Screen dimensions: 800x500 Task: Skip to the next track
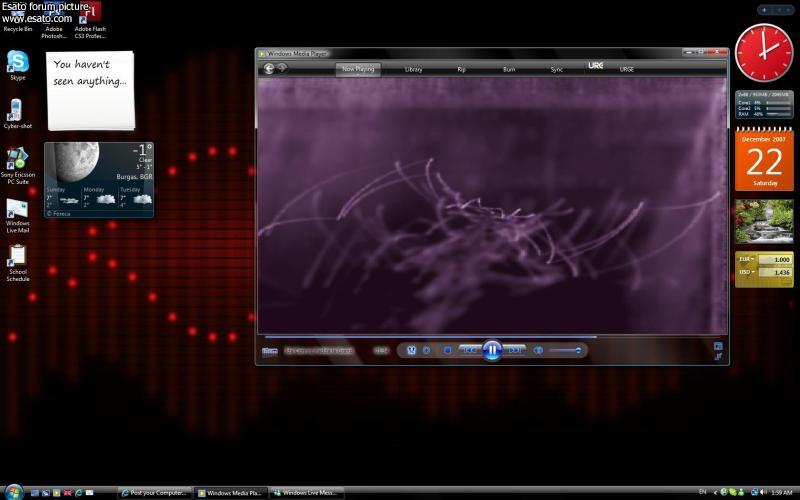(x=514, y=350)
